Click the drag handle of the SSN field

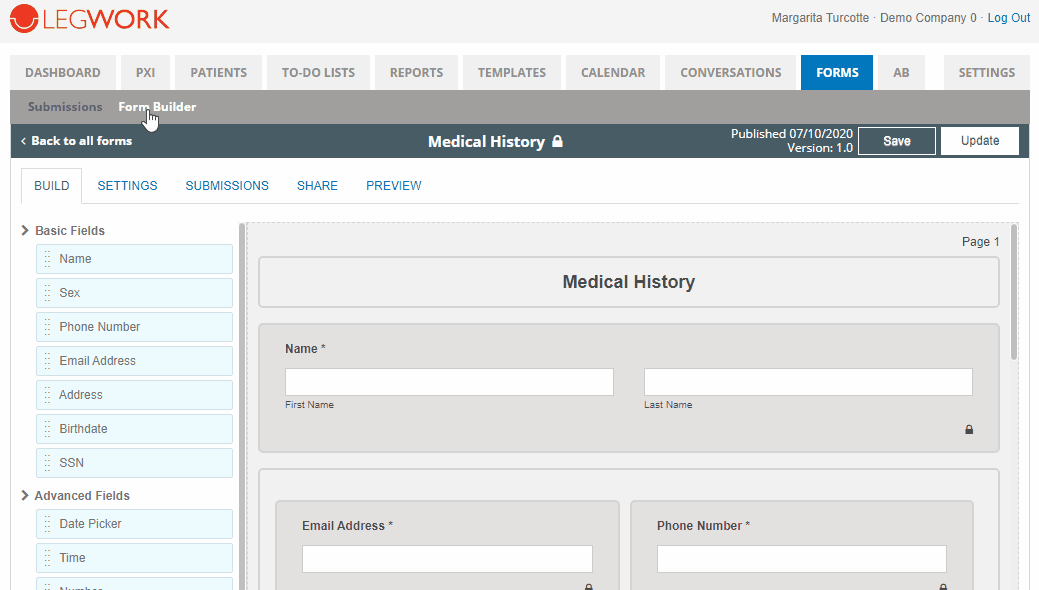click(47, 463)
